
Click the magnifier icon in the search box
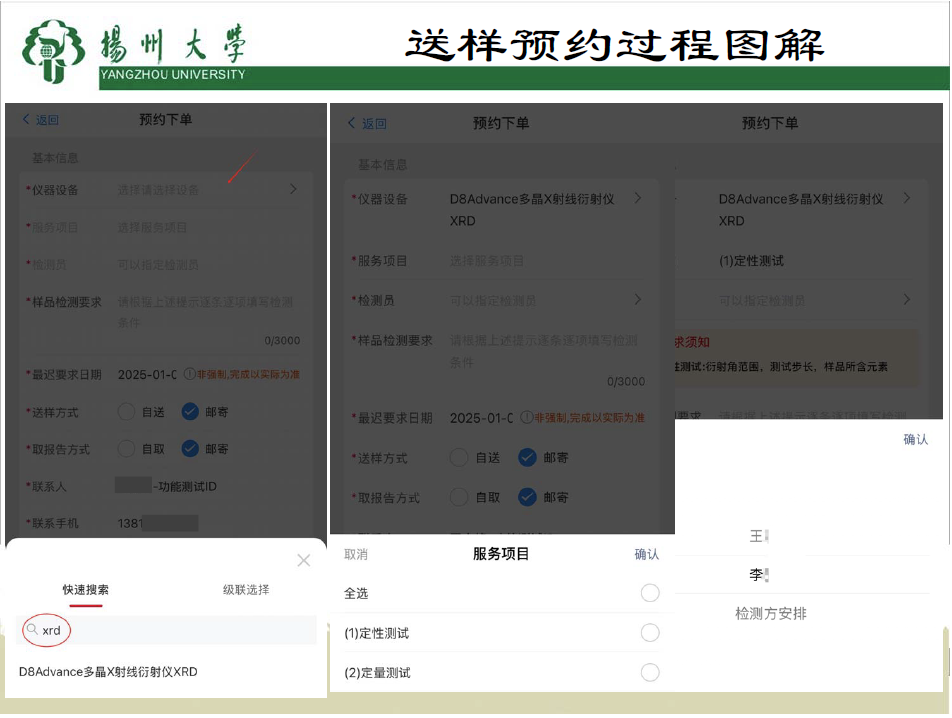pos(33,630)
